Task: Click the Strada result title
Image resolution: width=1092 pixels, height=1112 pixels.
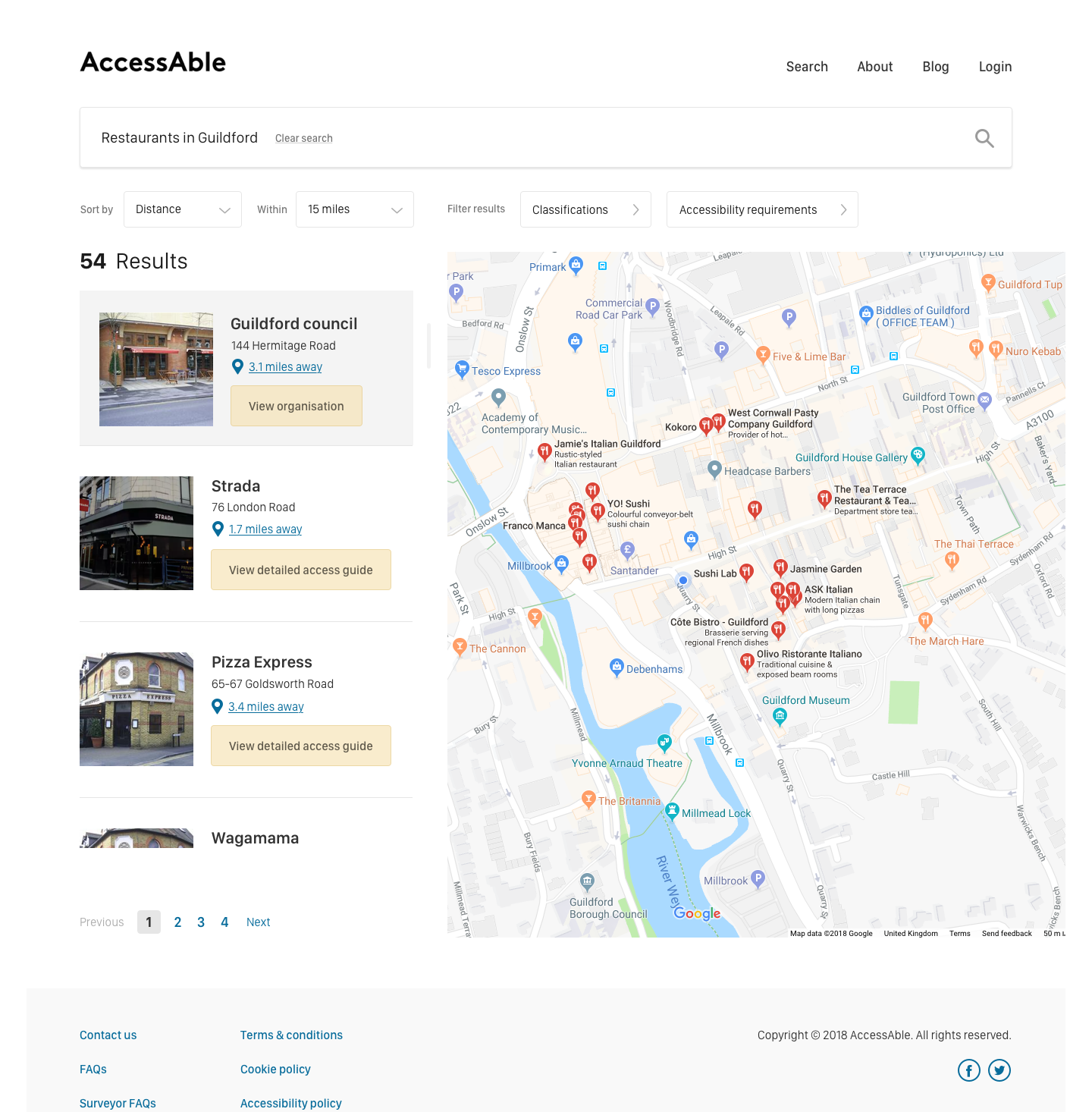Action: coord(236,486)
